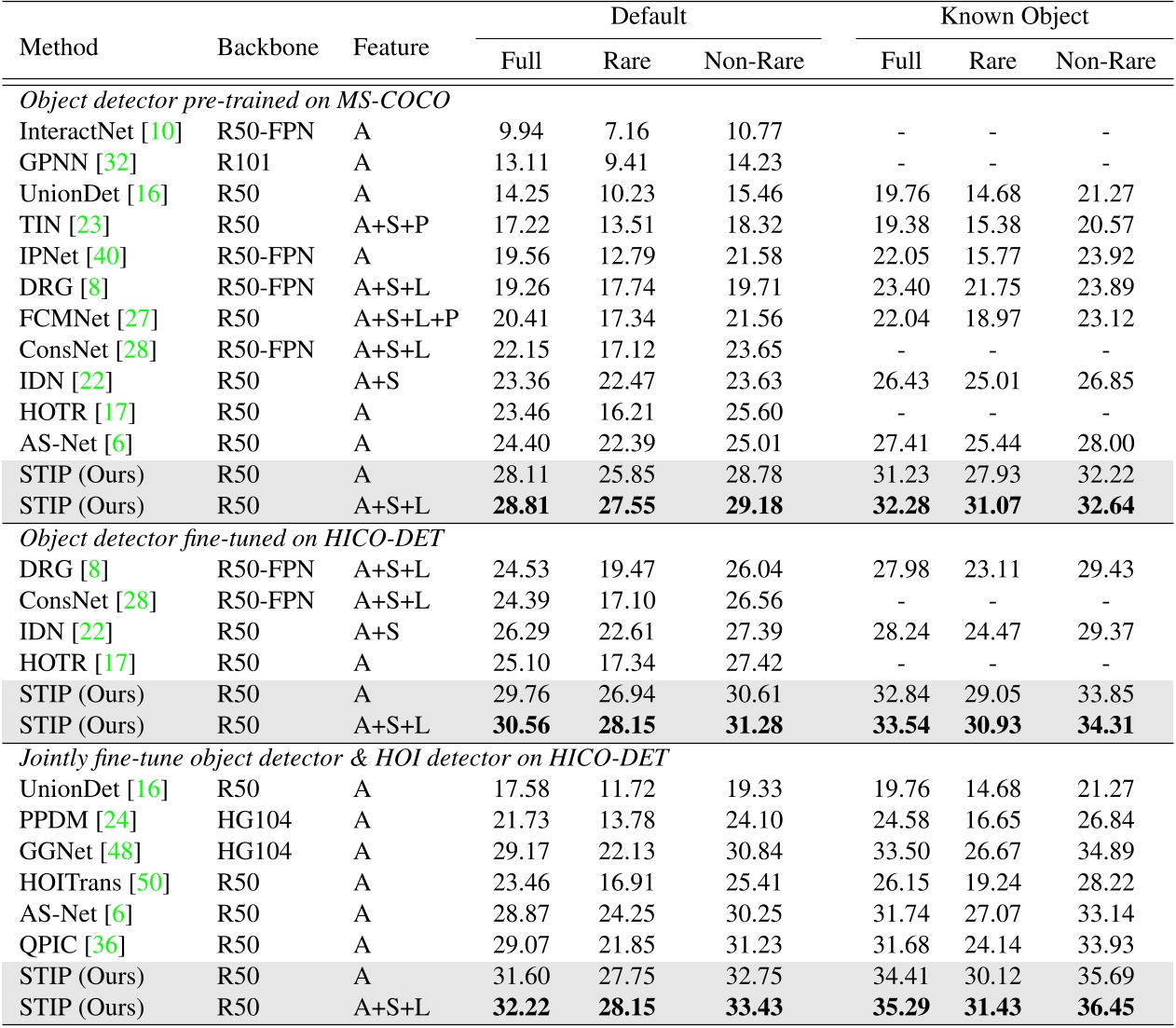
Task: Select the Method column header
Action: coord(59,48)
